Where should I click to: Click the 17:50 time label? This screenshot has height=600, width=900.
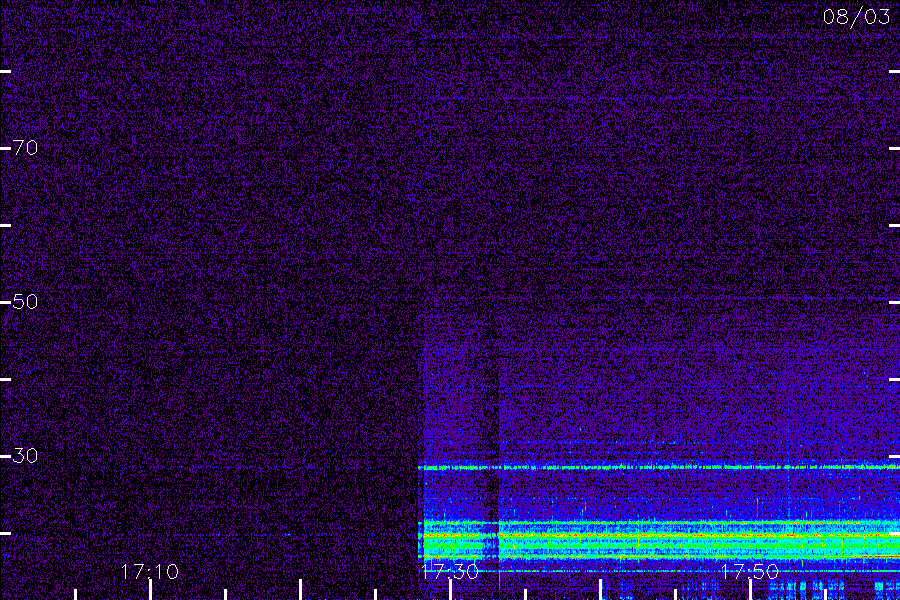point(749,571)
